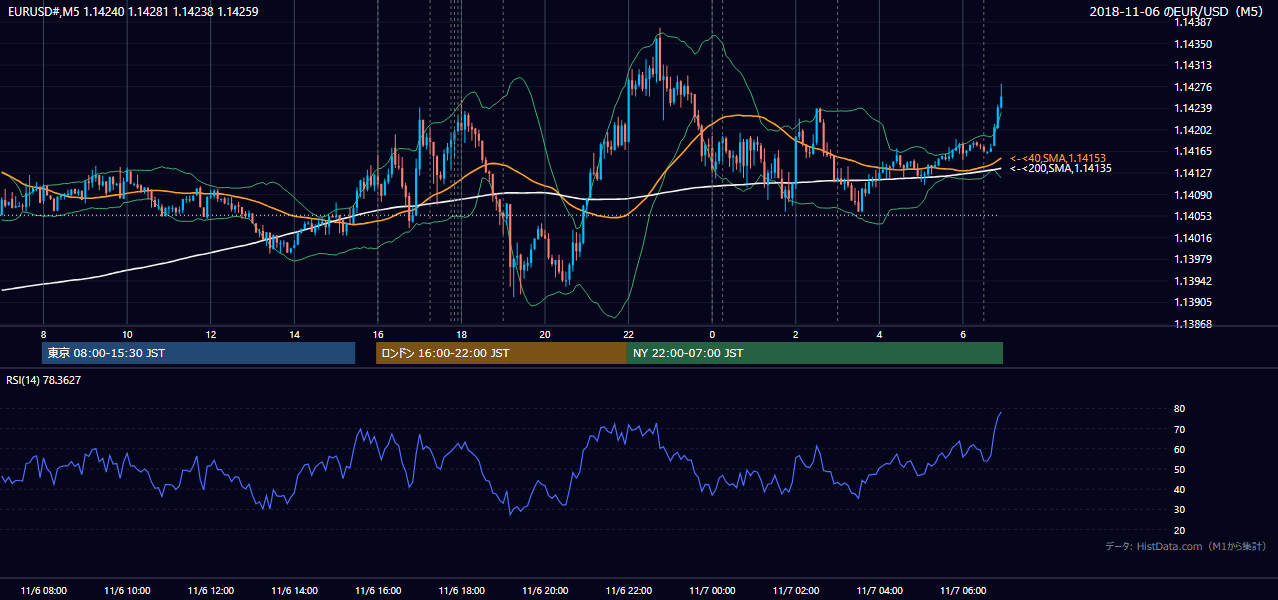Click hour label 10 under the price chart
1278x600 pixels.
[x=127, y=334]
